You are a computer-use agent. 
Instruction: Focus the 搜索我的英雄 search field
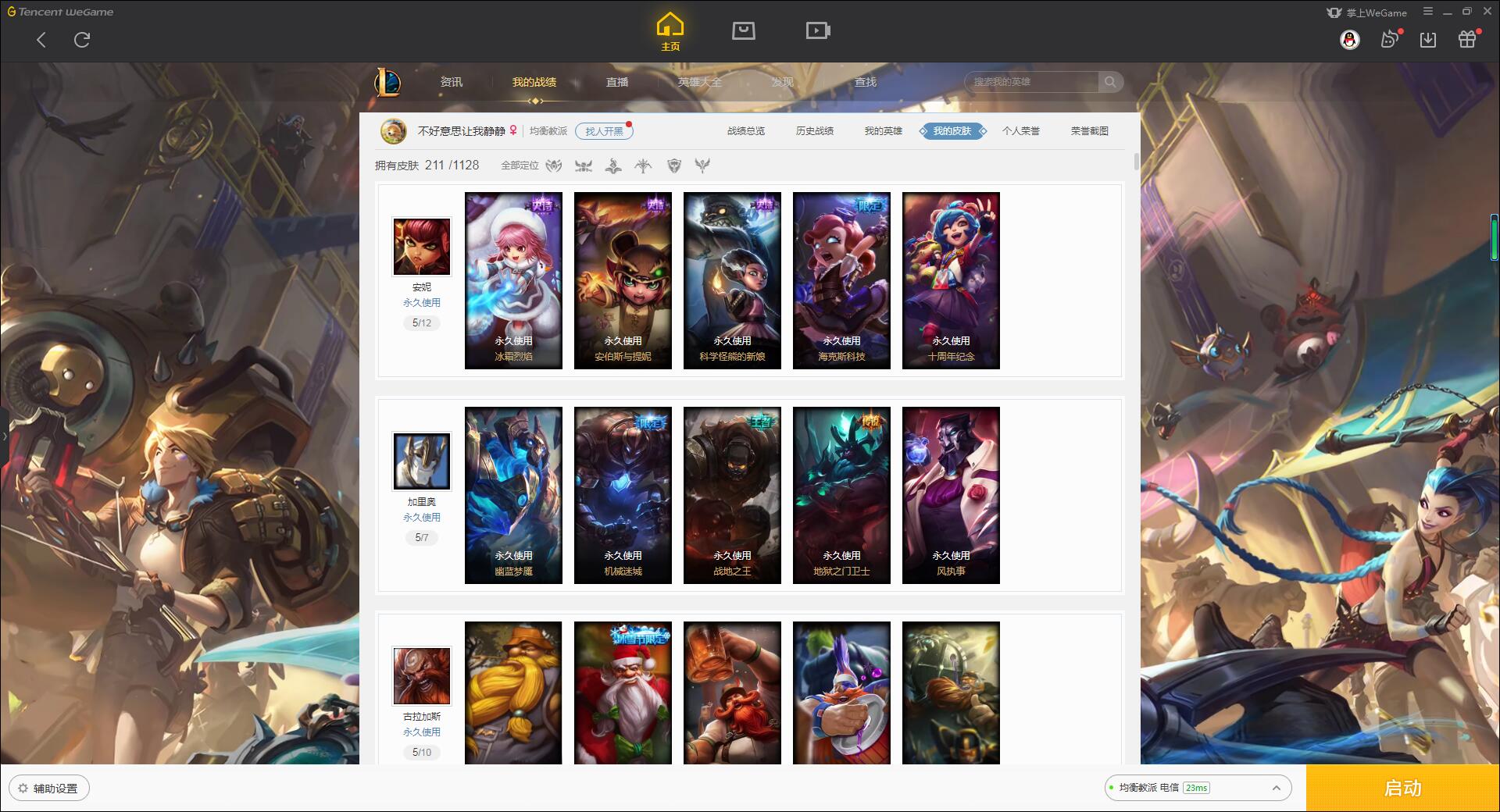[1033, 81]
